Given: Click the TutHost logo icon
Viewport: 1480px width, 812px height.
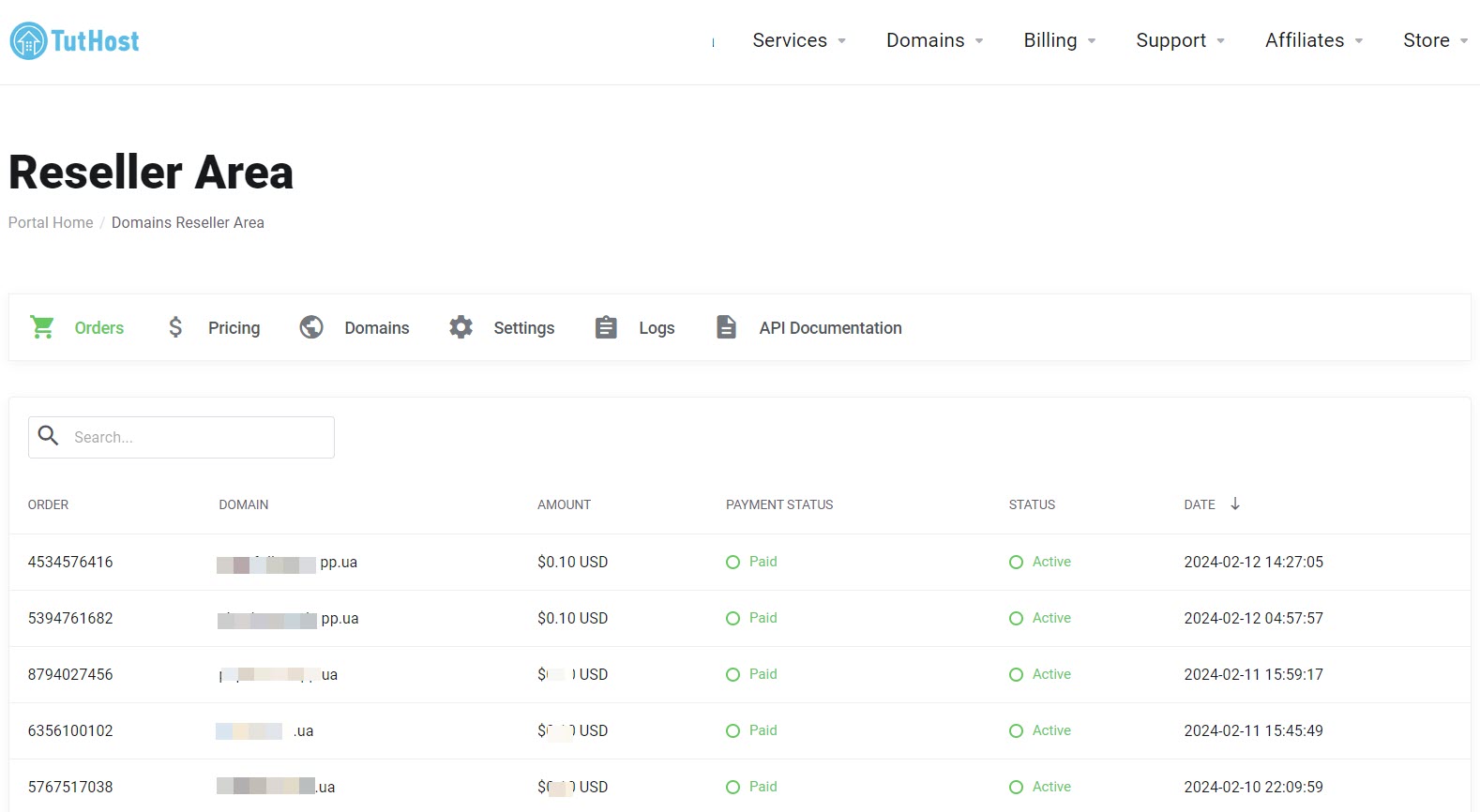Looking at the screenshot, I should coord(28,41).
